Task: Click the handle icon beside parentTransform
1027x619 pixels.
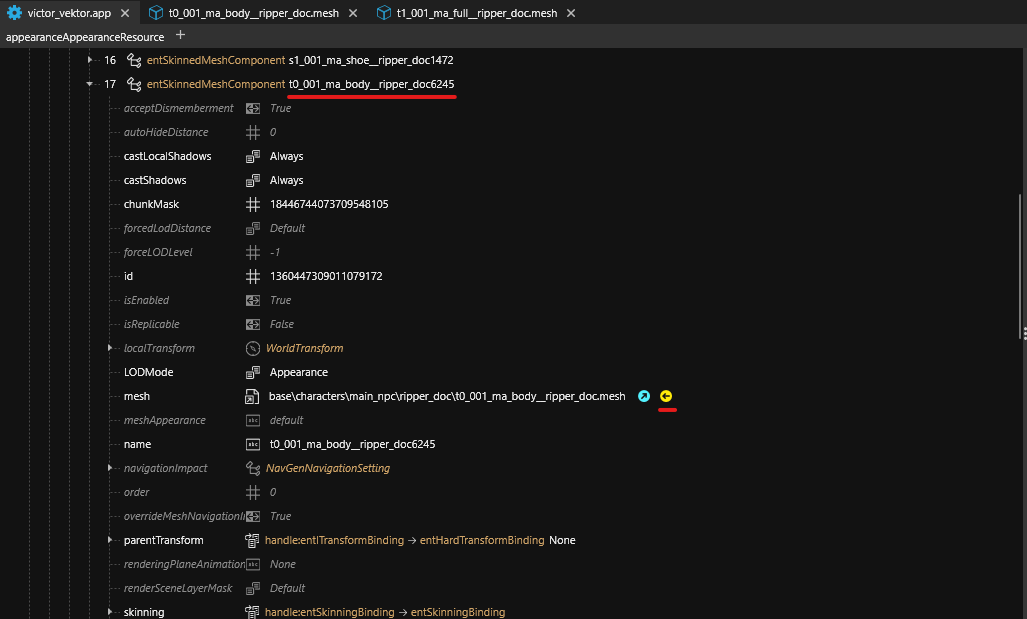Action: 253,540
